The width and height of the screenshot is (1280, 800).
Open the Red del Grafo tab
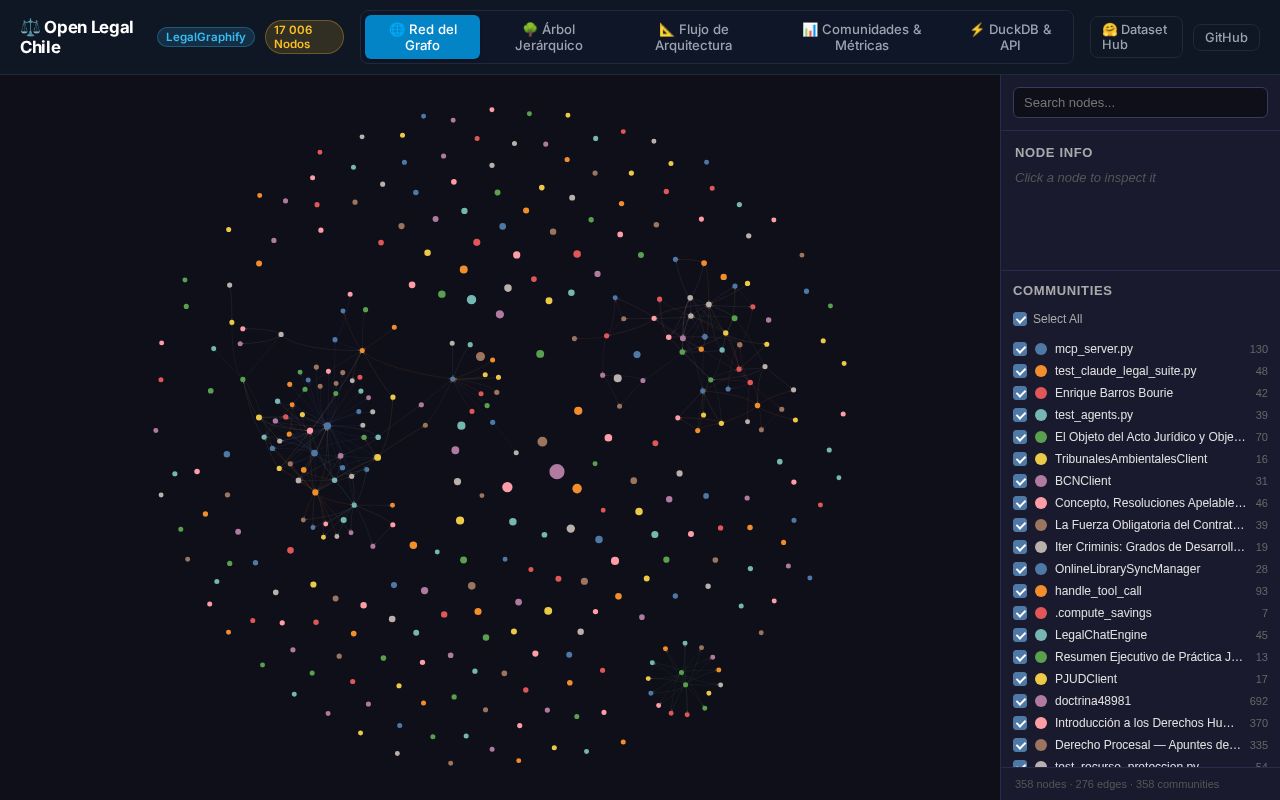point(422,37)
